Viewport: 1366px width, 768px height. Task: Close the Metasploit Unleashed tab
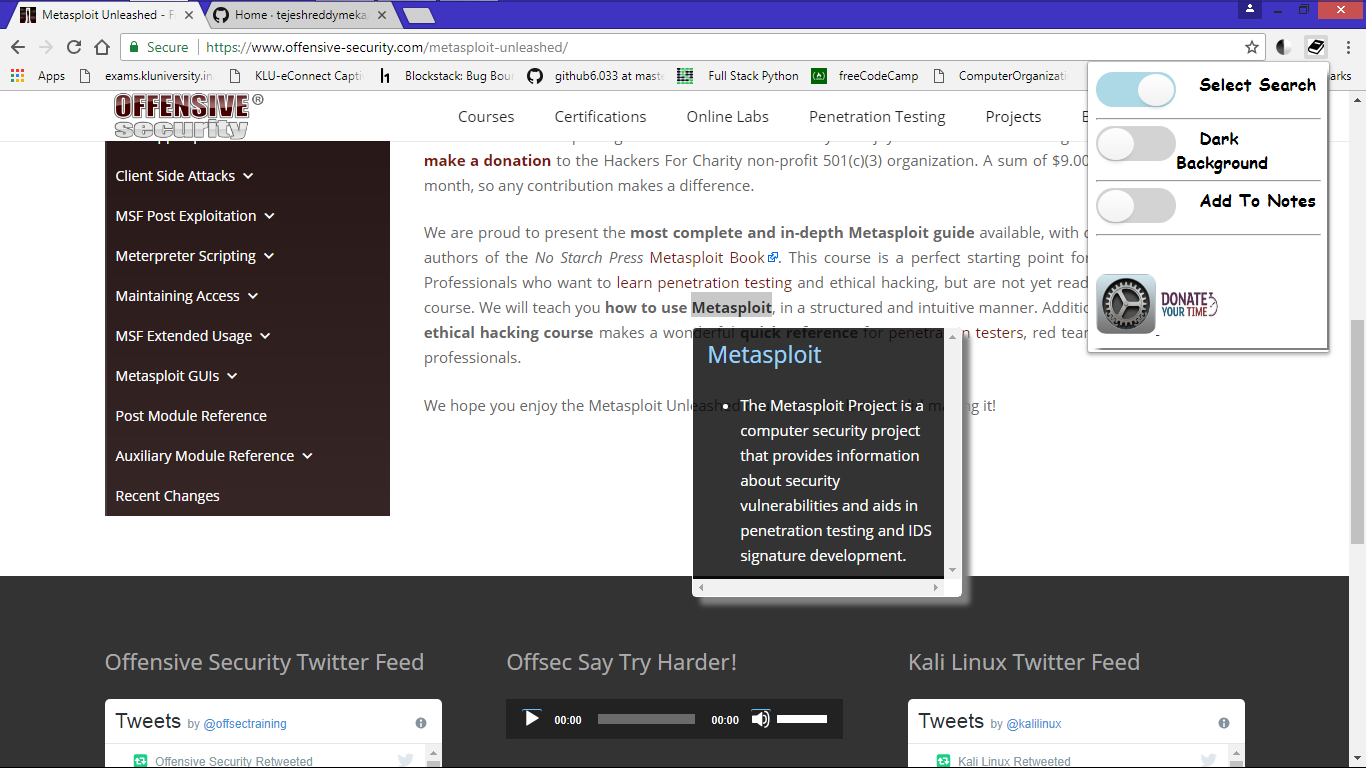(x=189, y=15)
